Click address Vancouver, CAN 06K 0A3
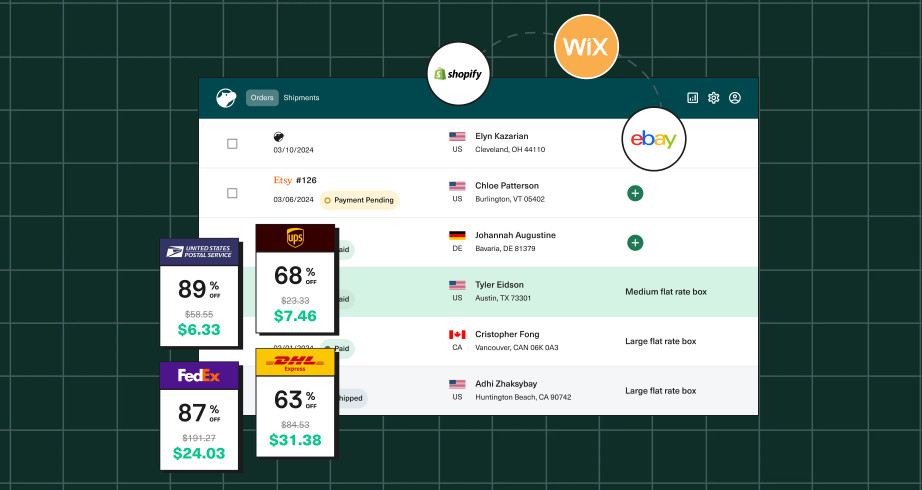Viewport: 922px width, 490px height. [x=516, y=347]
